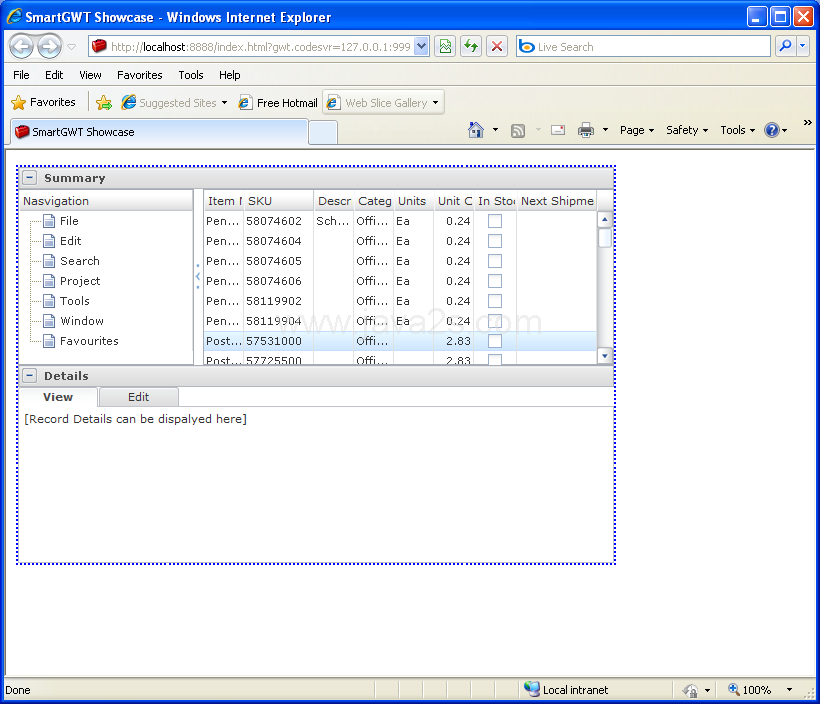The image size is (820, 704).
Task: Go forward with the browser Forward arrow
Action: coord(50,47)
